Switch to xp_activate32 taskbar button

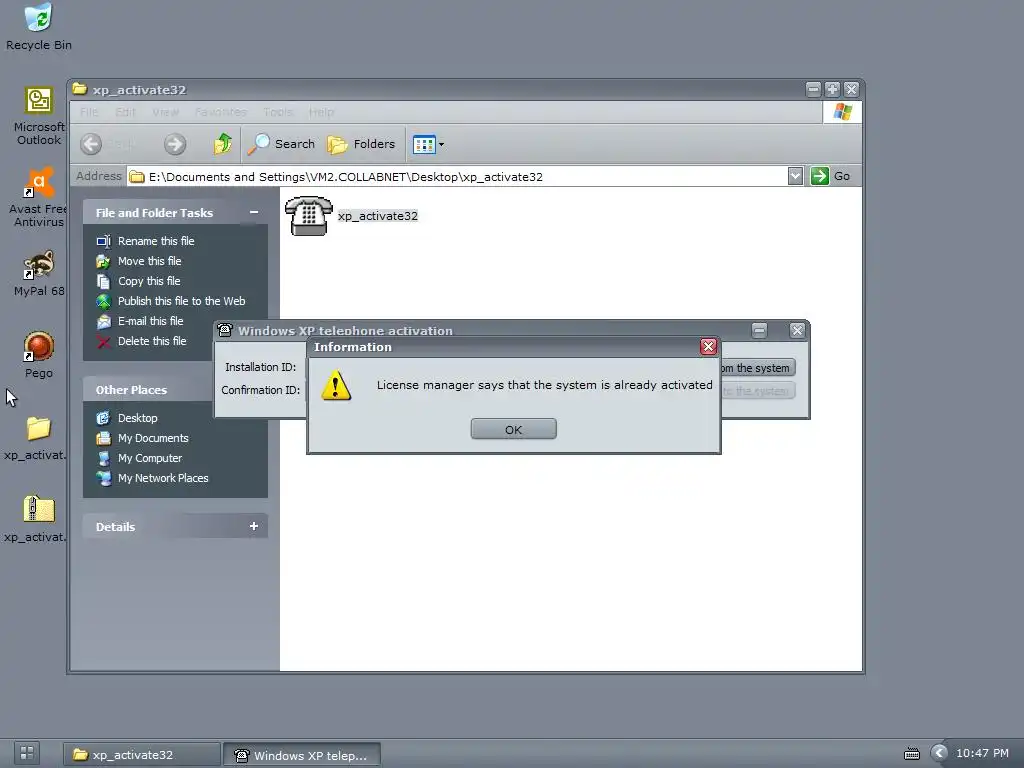click(141, 754)
